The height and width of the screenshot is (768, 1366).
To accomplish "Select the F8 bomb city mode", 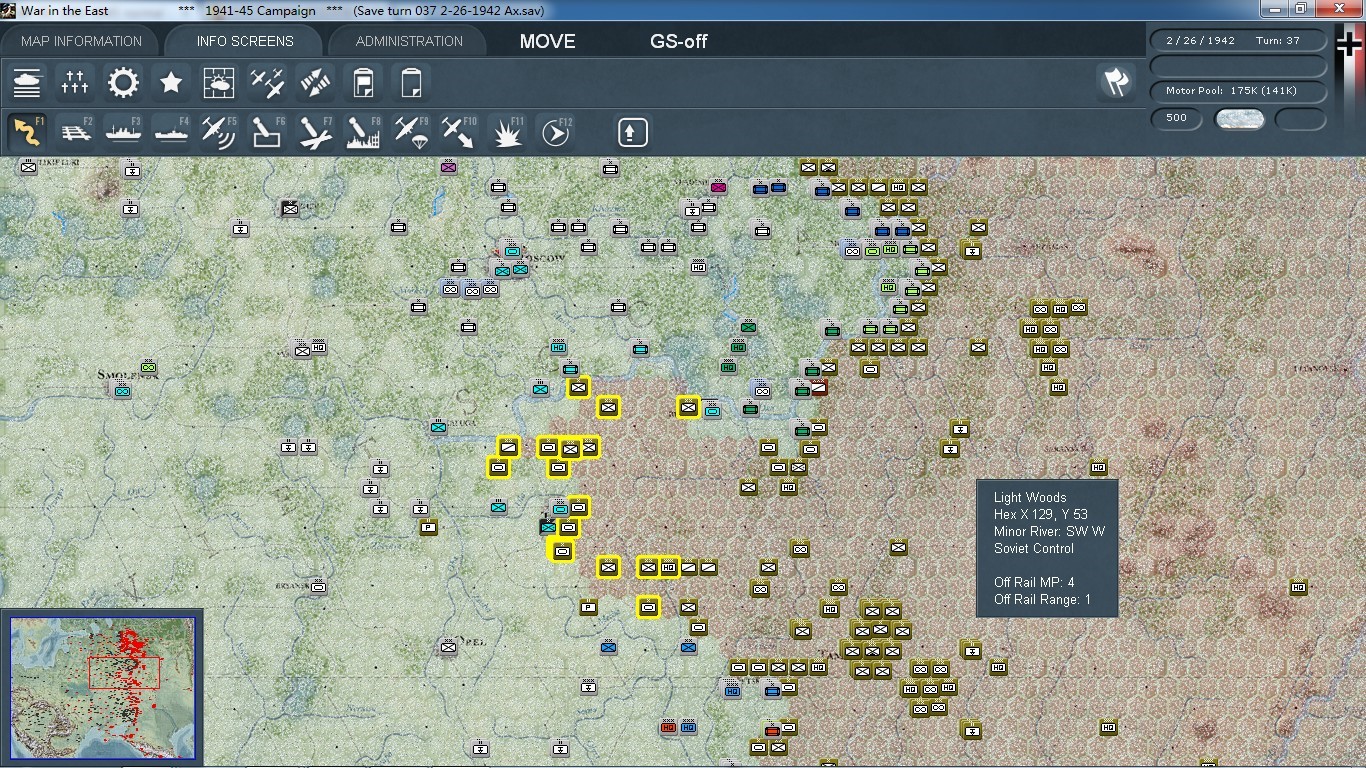I will (363, 132).
